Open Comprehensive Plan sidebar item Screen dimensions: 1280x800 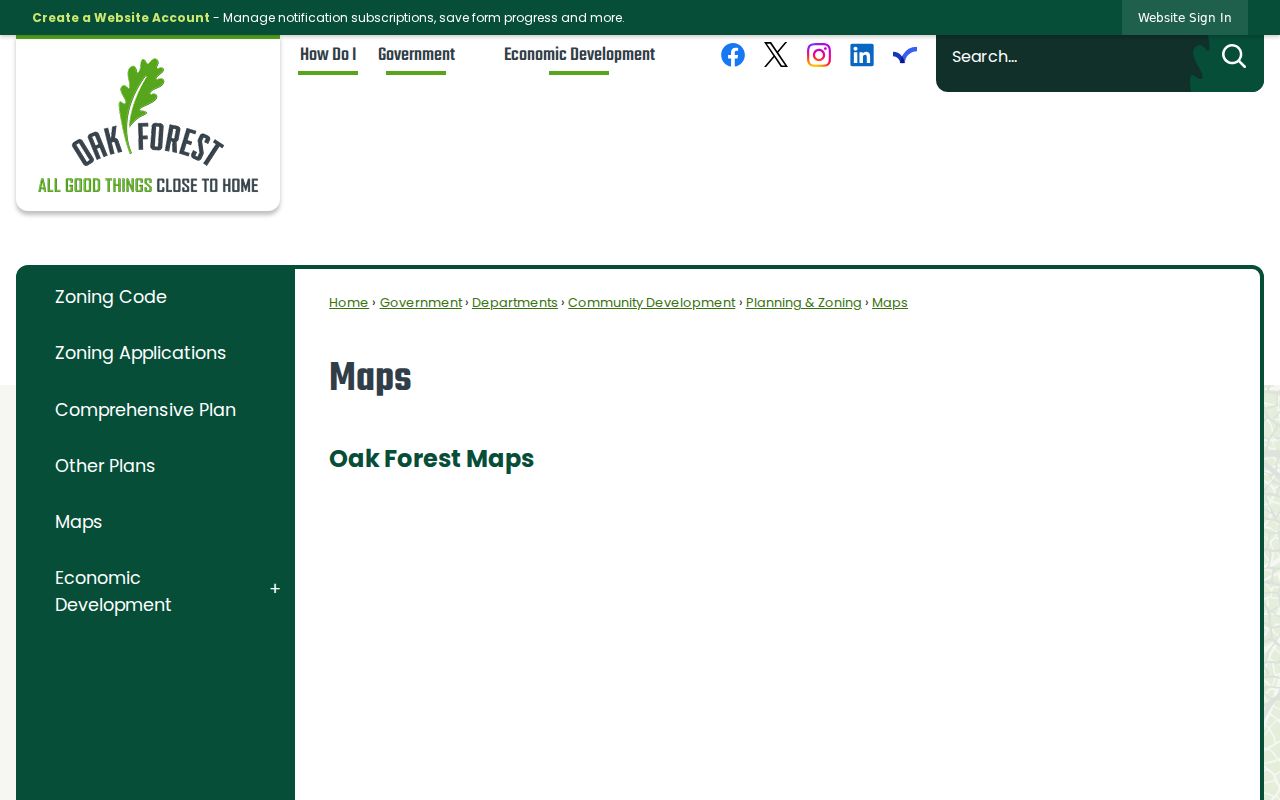pos(146,410)
